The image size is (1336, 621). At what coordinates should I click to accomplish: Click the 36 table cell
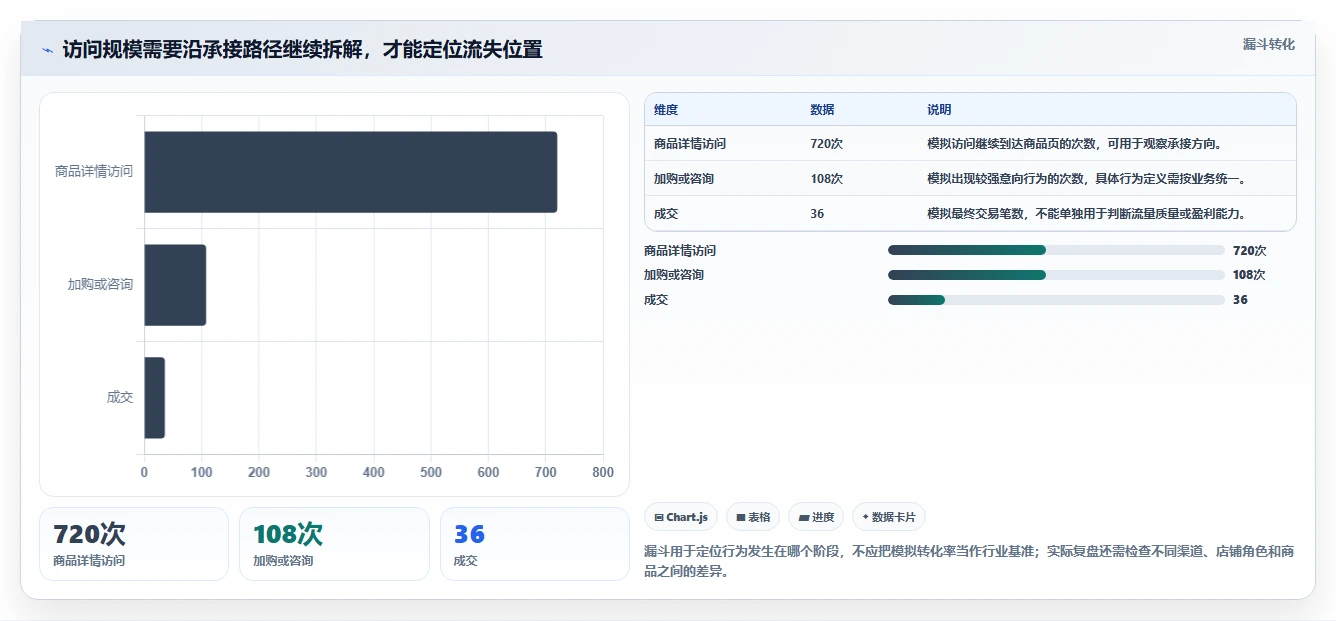click(817, 214)
